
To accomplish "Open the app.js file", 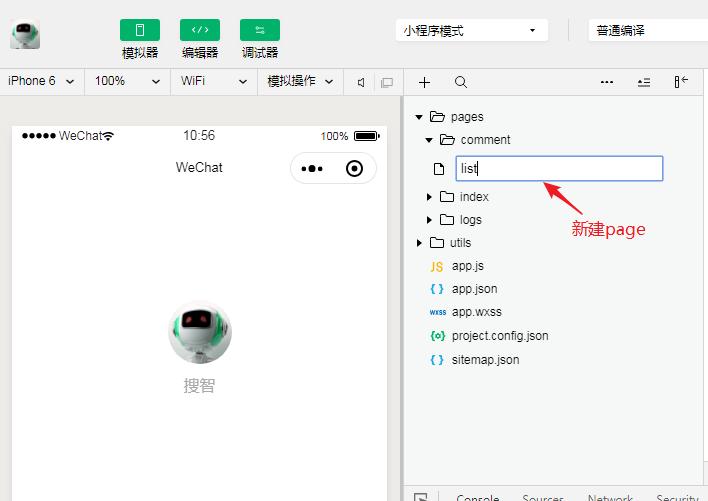I will (467, 266).
